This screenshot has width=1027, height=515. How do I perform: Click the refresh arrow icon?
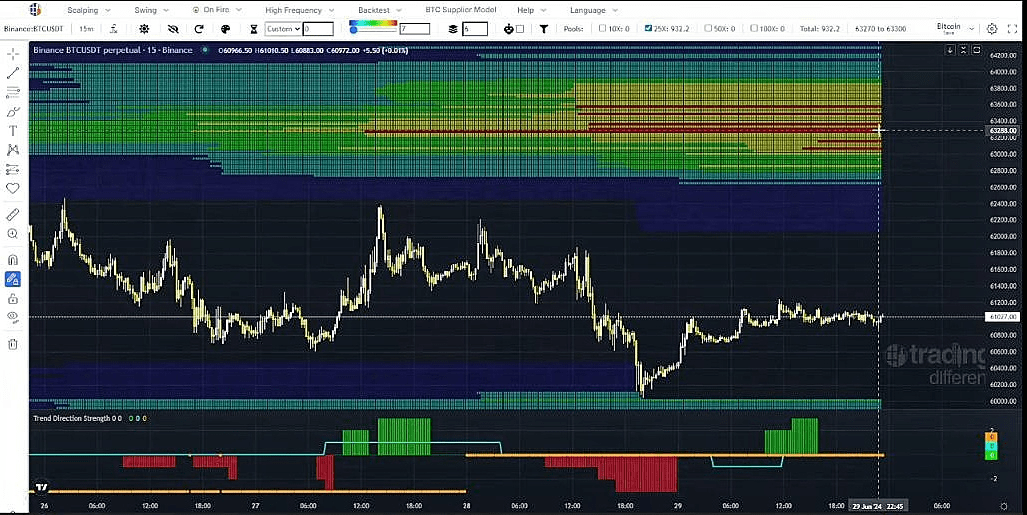[x=199, y=29]
